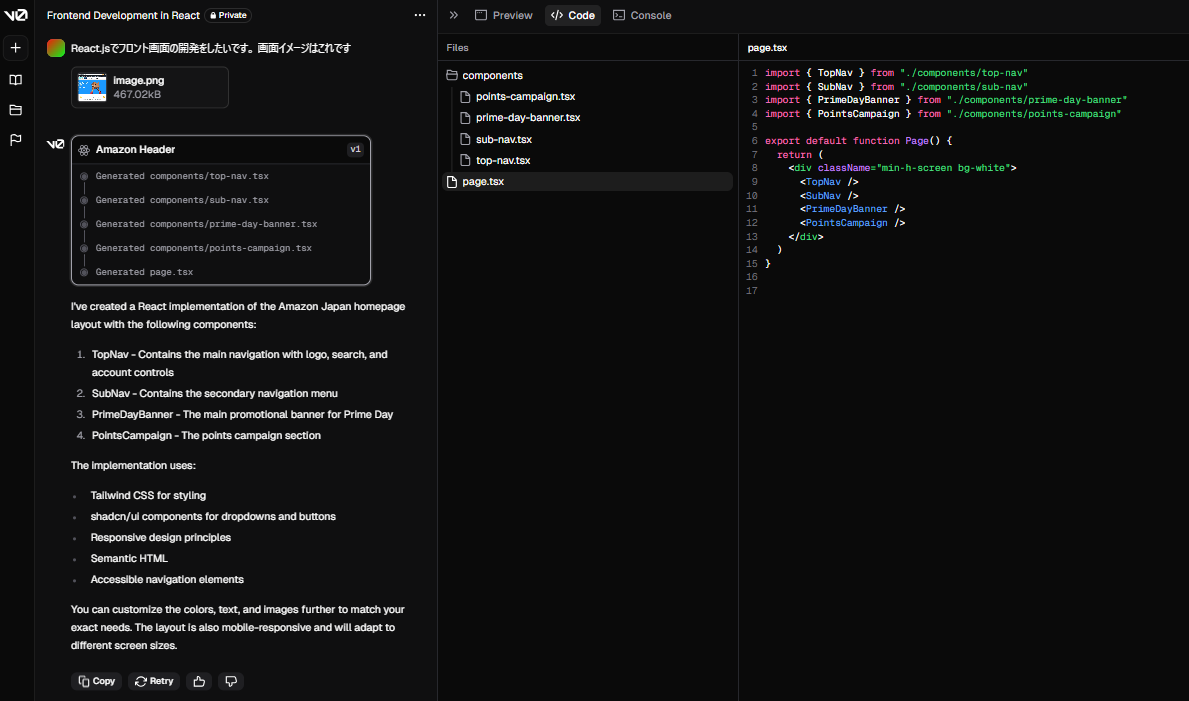This screenshot has width=1189, height=701.
Task: Give thumbs up to the response
Action: click(x=199, y=681)
